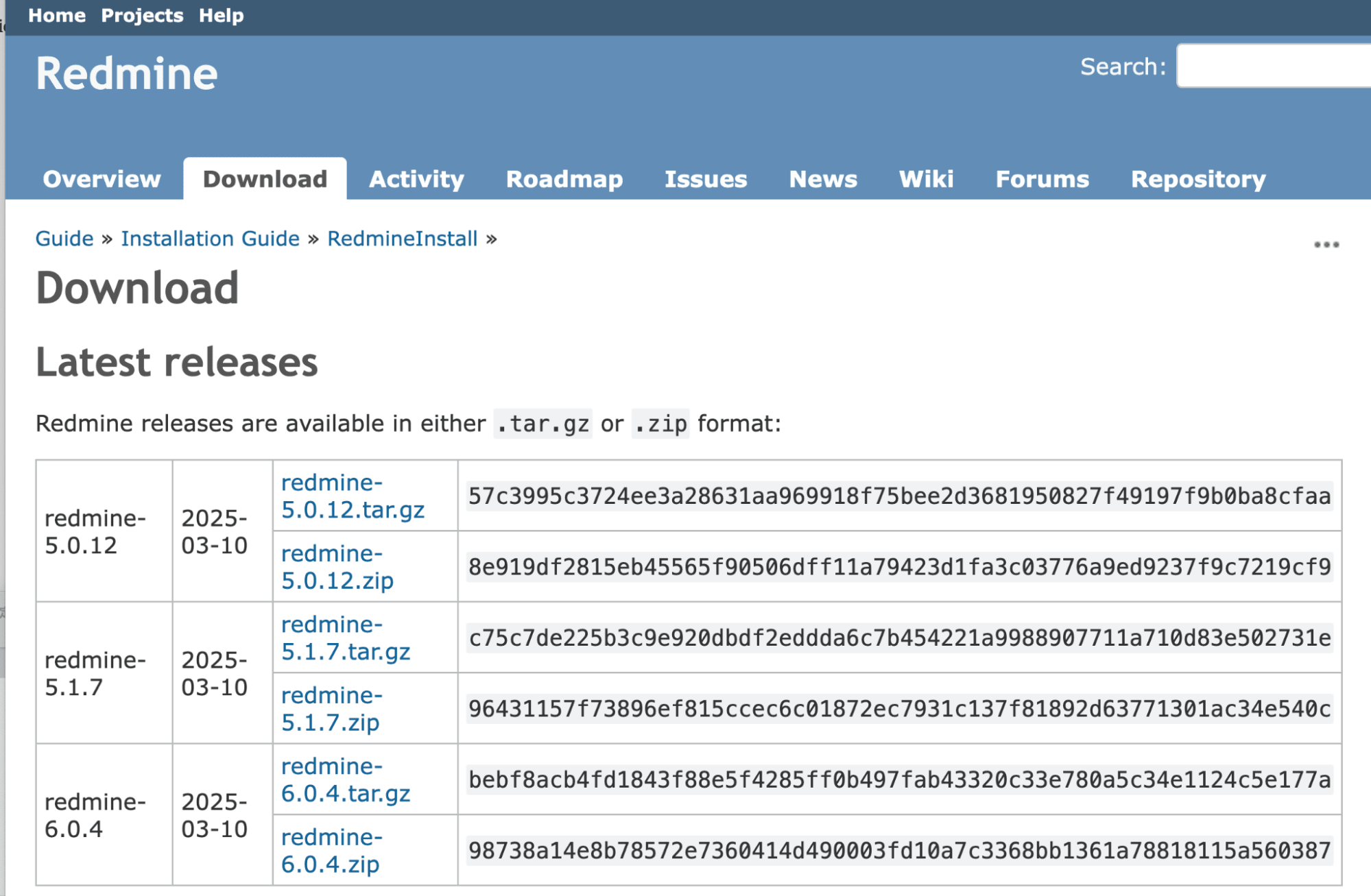Screen dimensions: 1371x896
Task: Switch to the Overview tab
Action: pos(102,179)
